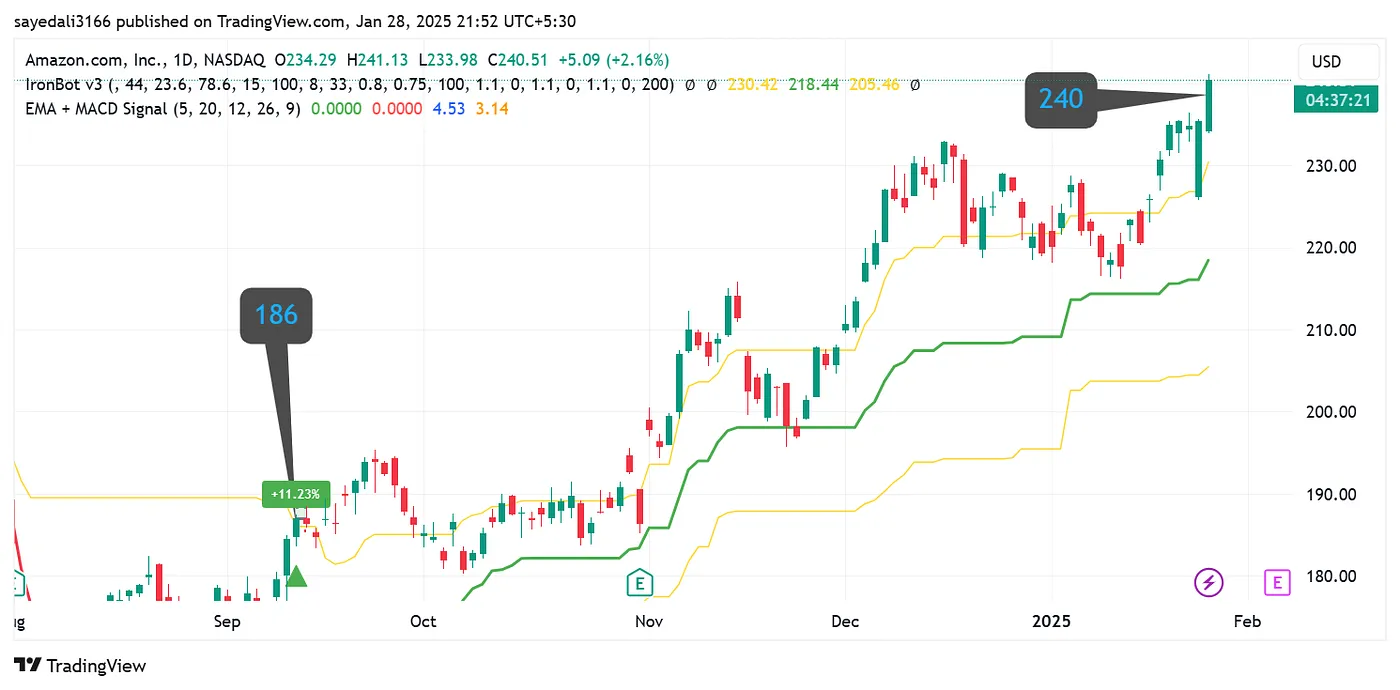Viewport: 1400px width, 690px height.
Task: Click the 210.00 price axis label
Action: point(1333,330)
